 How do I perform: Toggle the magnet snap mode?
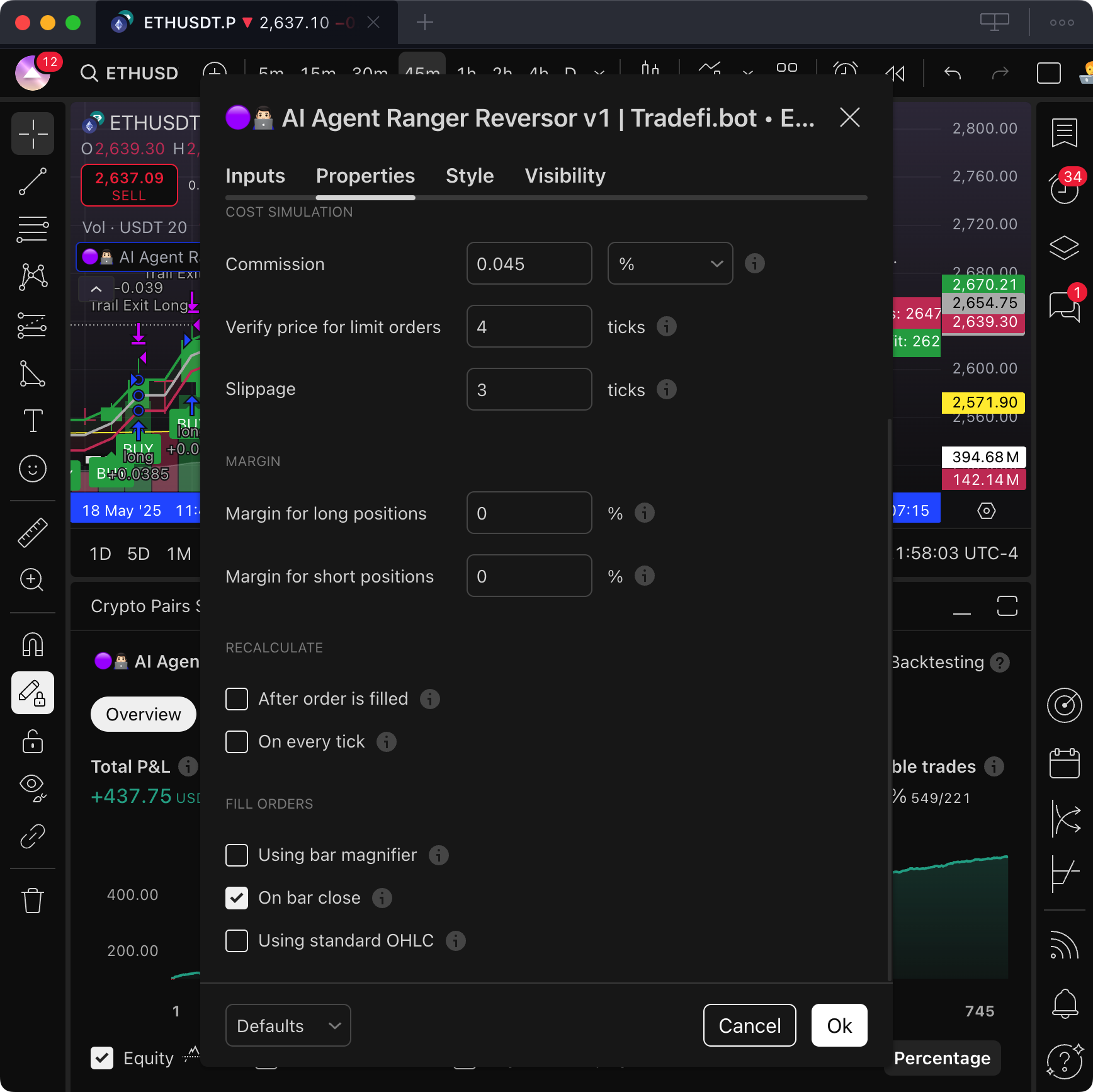[x=33, y=645]
